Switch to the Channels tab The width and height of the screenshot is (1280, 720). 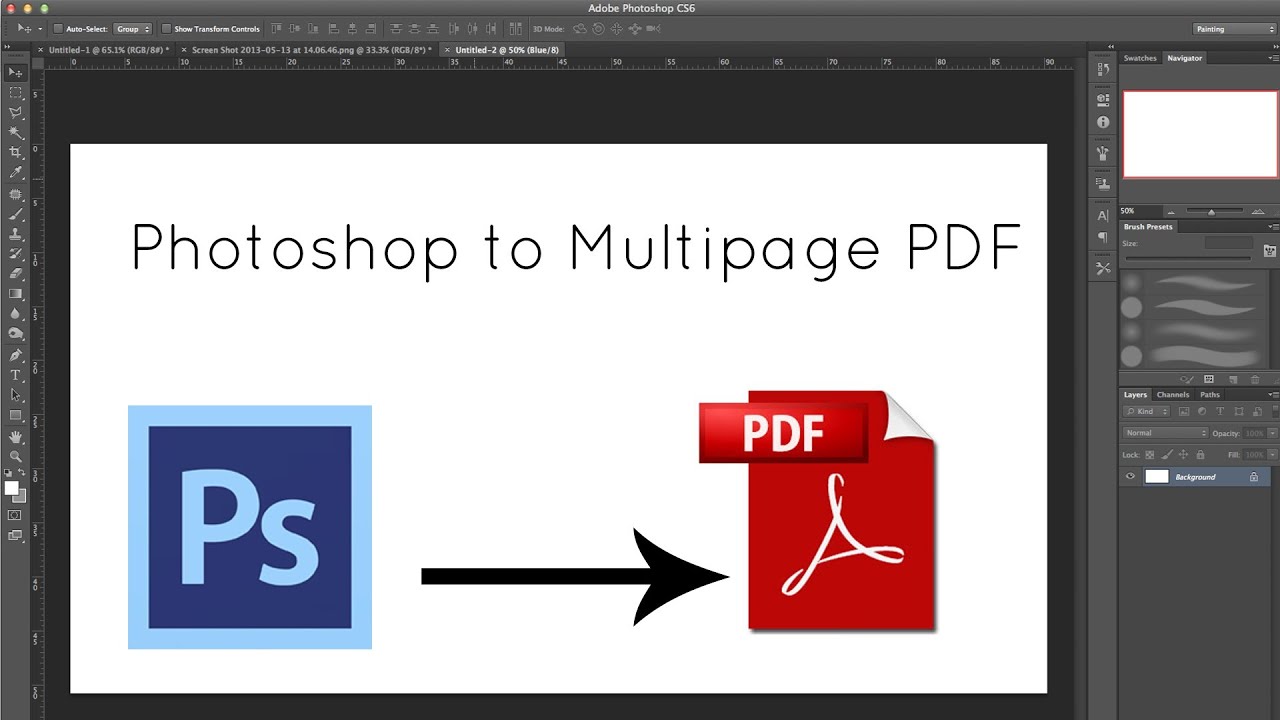[1173, 395]
